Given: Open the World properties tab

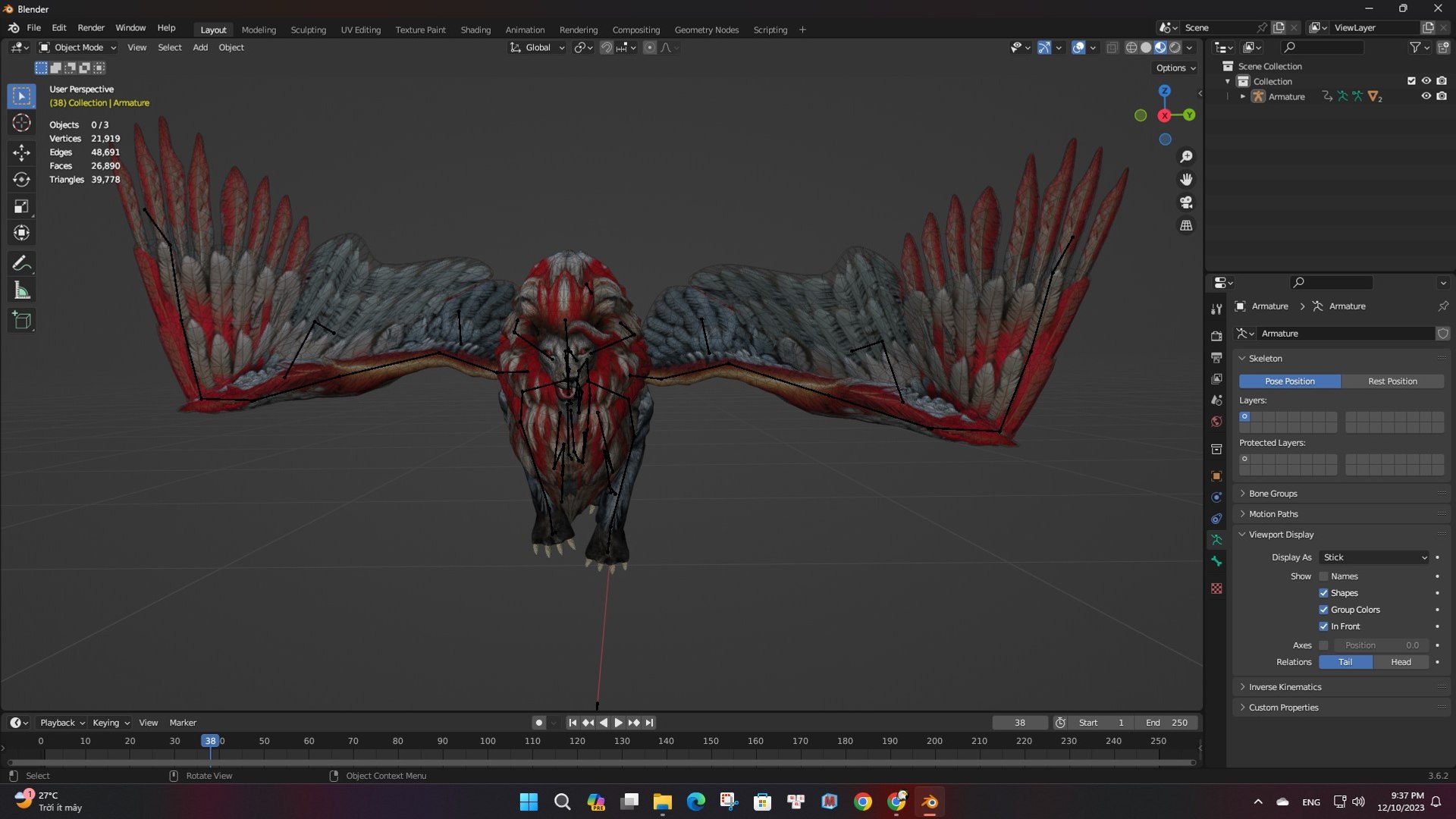Looking at the screenshot, I should pyautogui.click(x=1216, y=421).
